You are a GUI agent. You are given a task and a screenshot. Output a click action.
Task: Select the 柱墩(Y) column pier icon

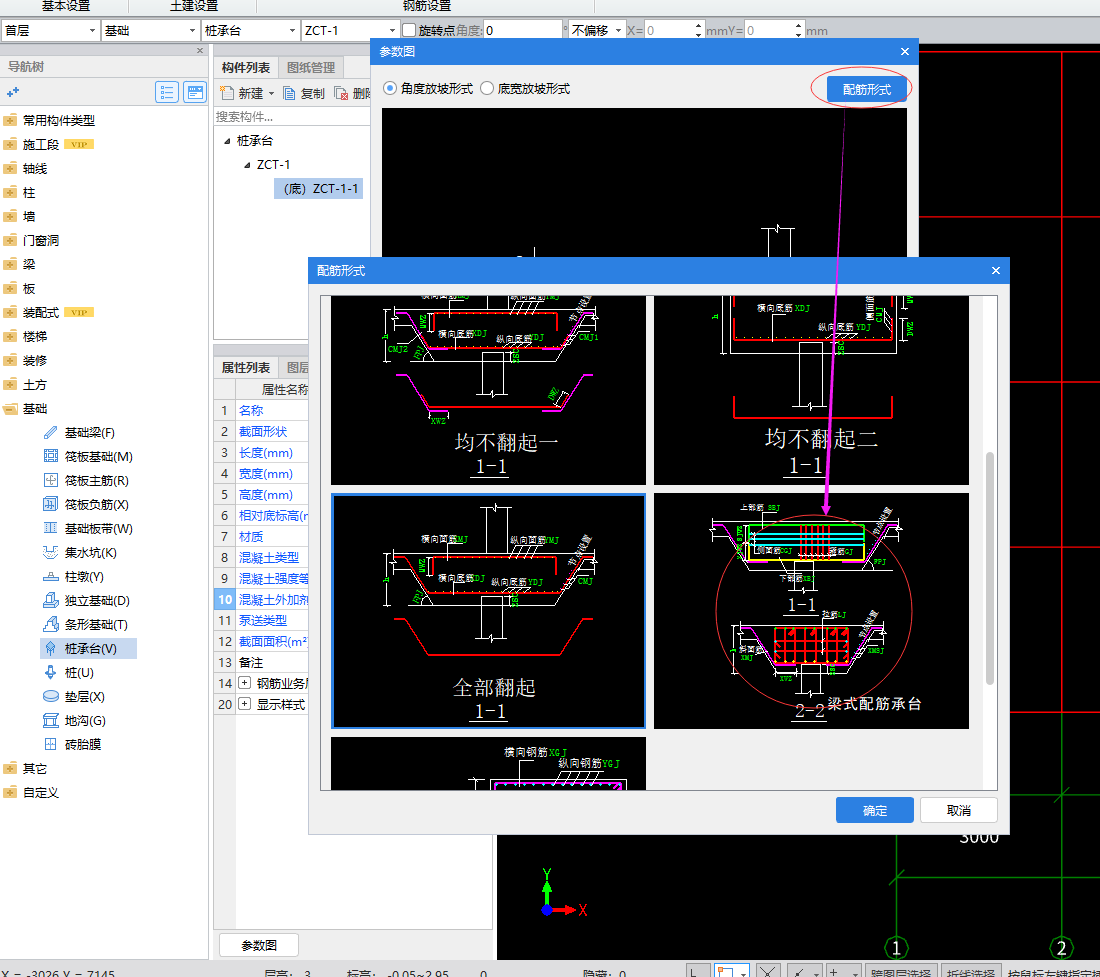pyautogui.click(x=51, y=577)
